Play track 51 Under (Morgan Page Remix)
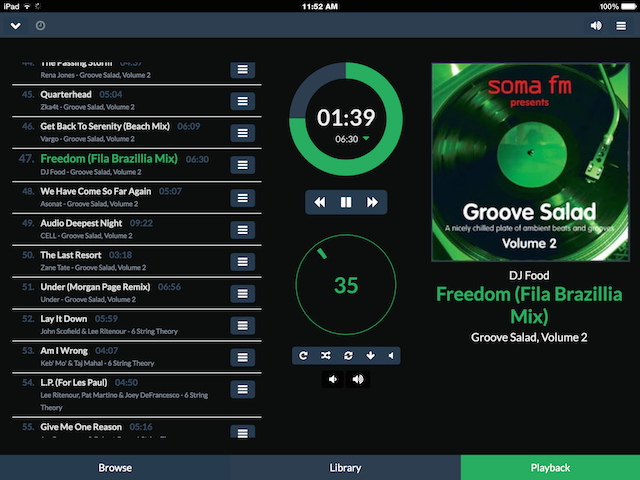Viewport: 640px width, 480px height. pos(137,293)
